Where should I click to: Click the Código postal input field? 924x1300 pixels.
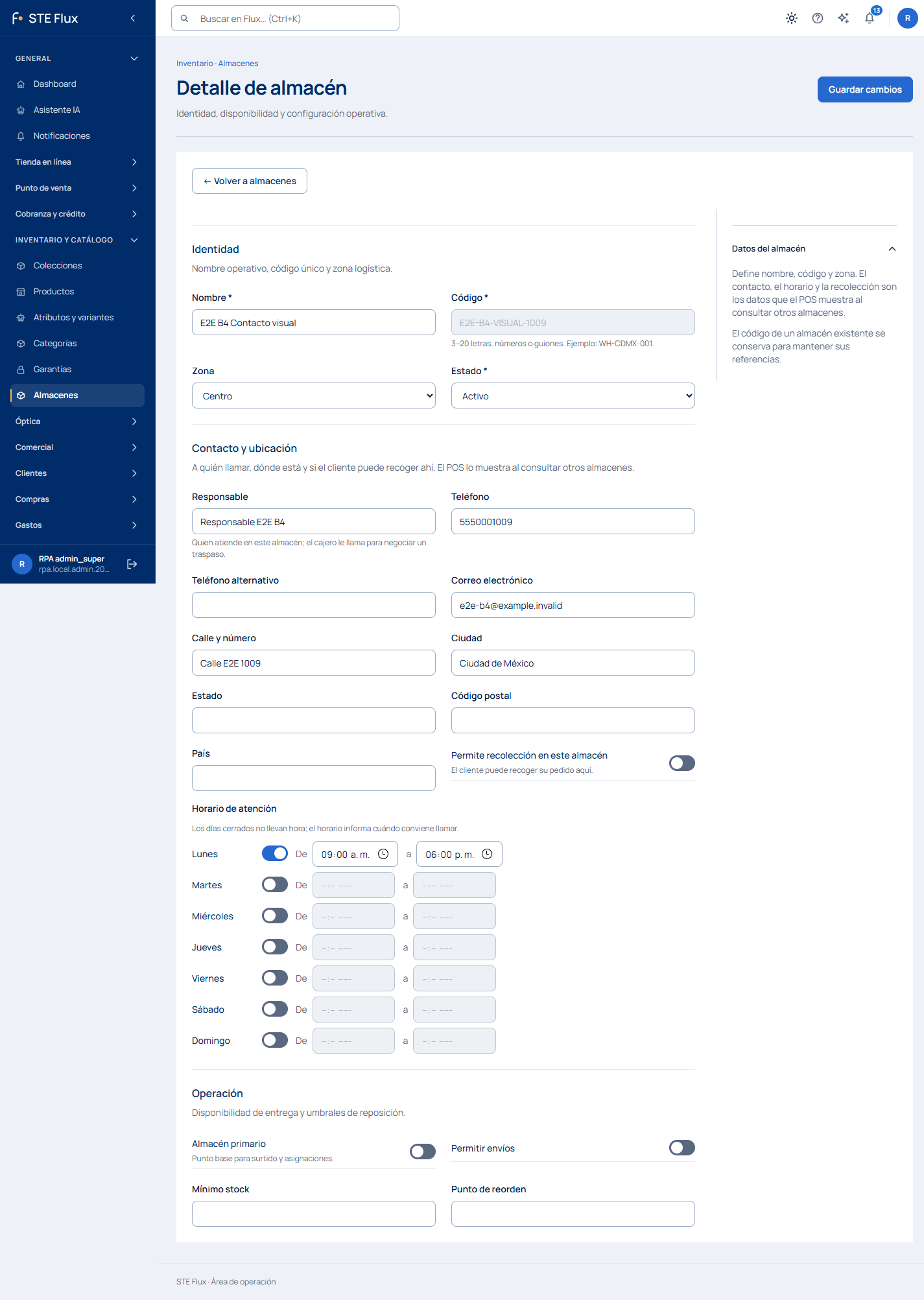[x=573, y=720]
